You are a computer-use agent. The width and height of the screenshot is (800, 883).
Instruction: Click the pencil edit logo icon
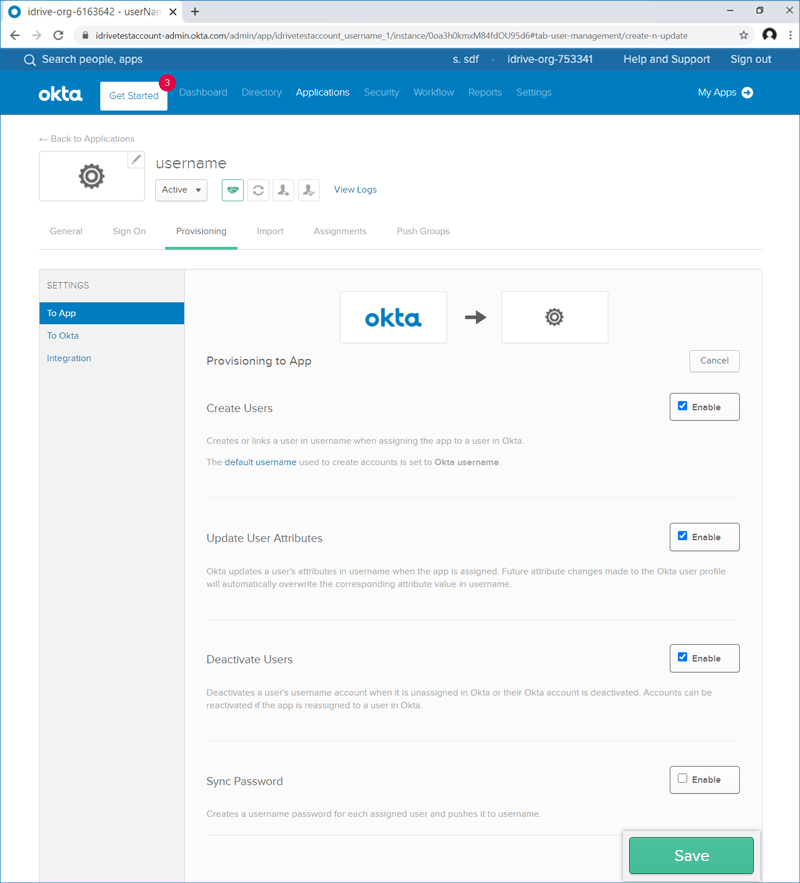tap(136, 160)
